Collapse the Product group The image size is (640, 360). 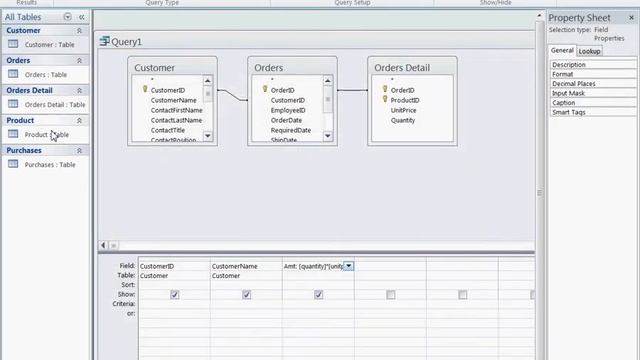[79, 120]
